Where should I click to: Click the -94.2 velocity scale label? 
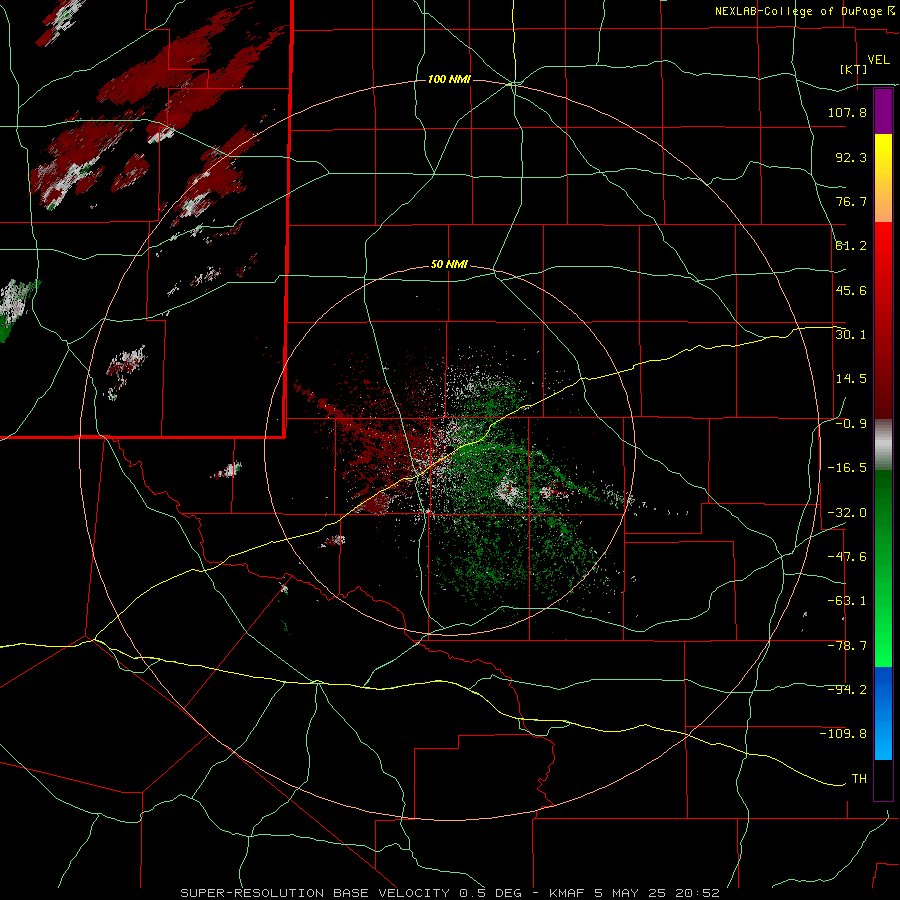[x=847, y=690]
